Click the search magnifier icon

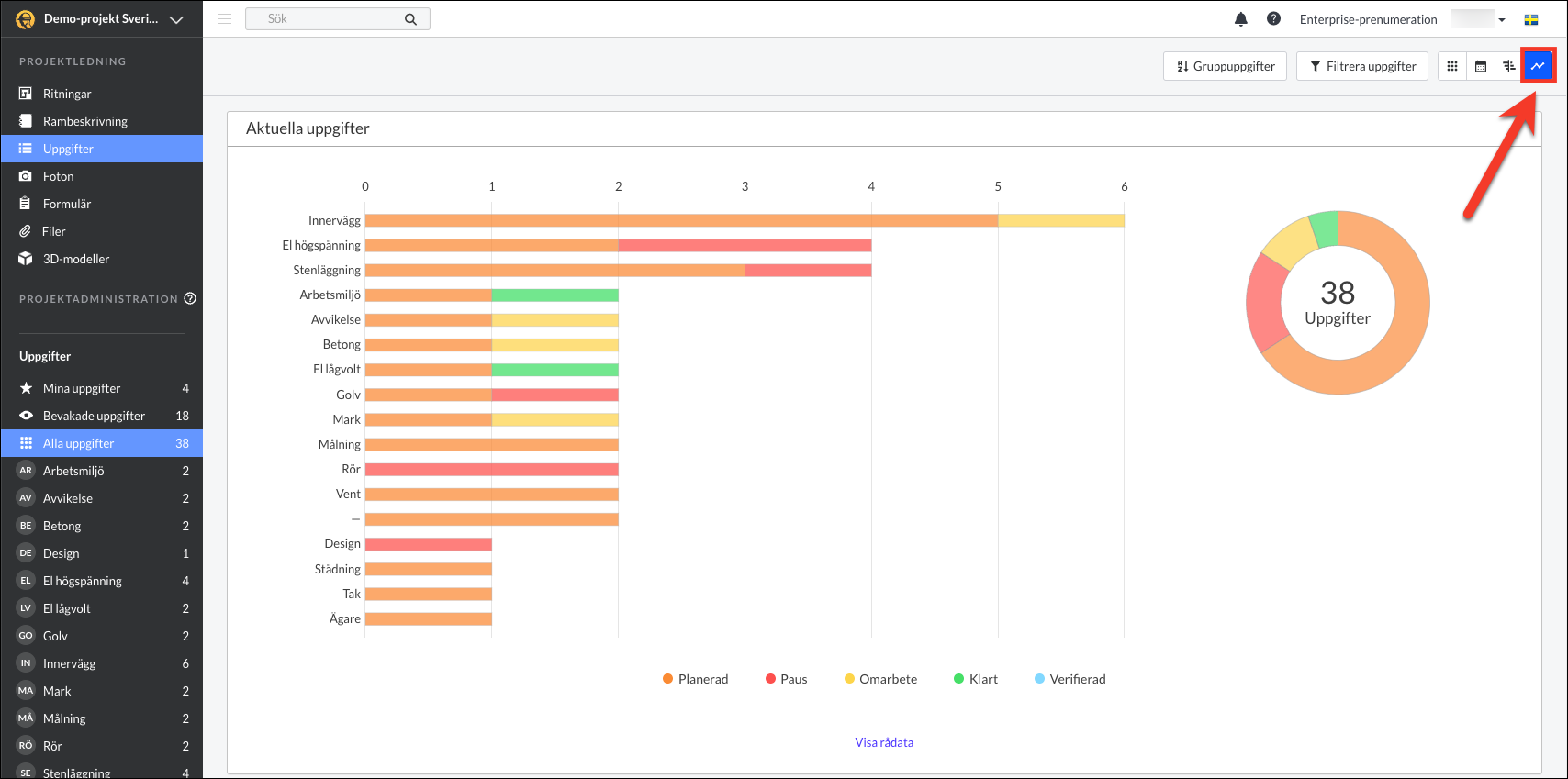[x=410, y=19]
